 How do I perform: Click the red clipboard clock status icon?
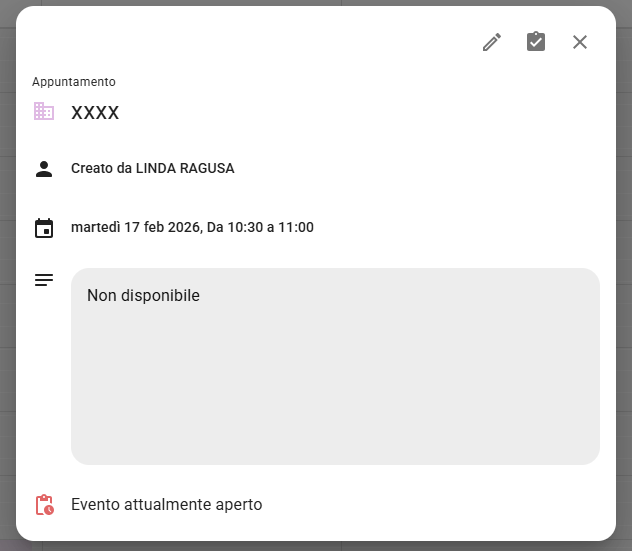pos(44,505)
